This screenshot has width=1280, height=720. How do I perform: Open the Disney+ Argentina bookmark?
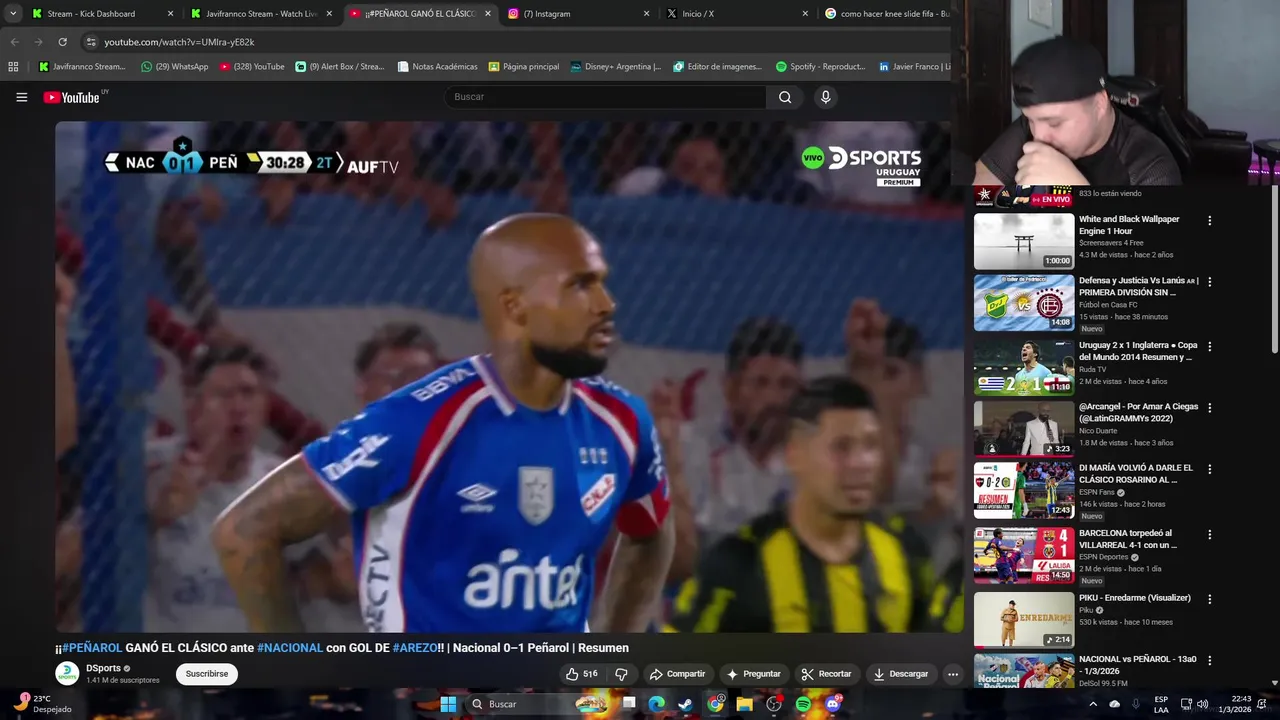[615, 67]
